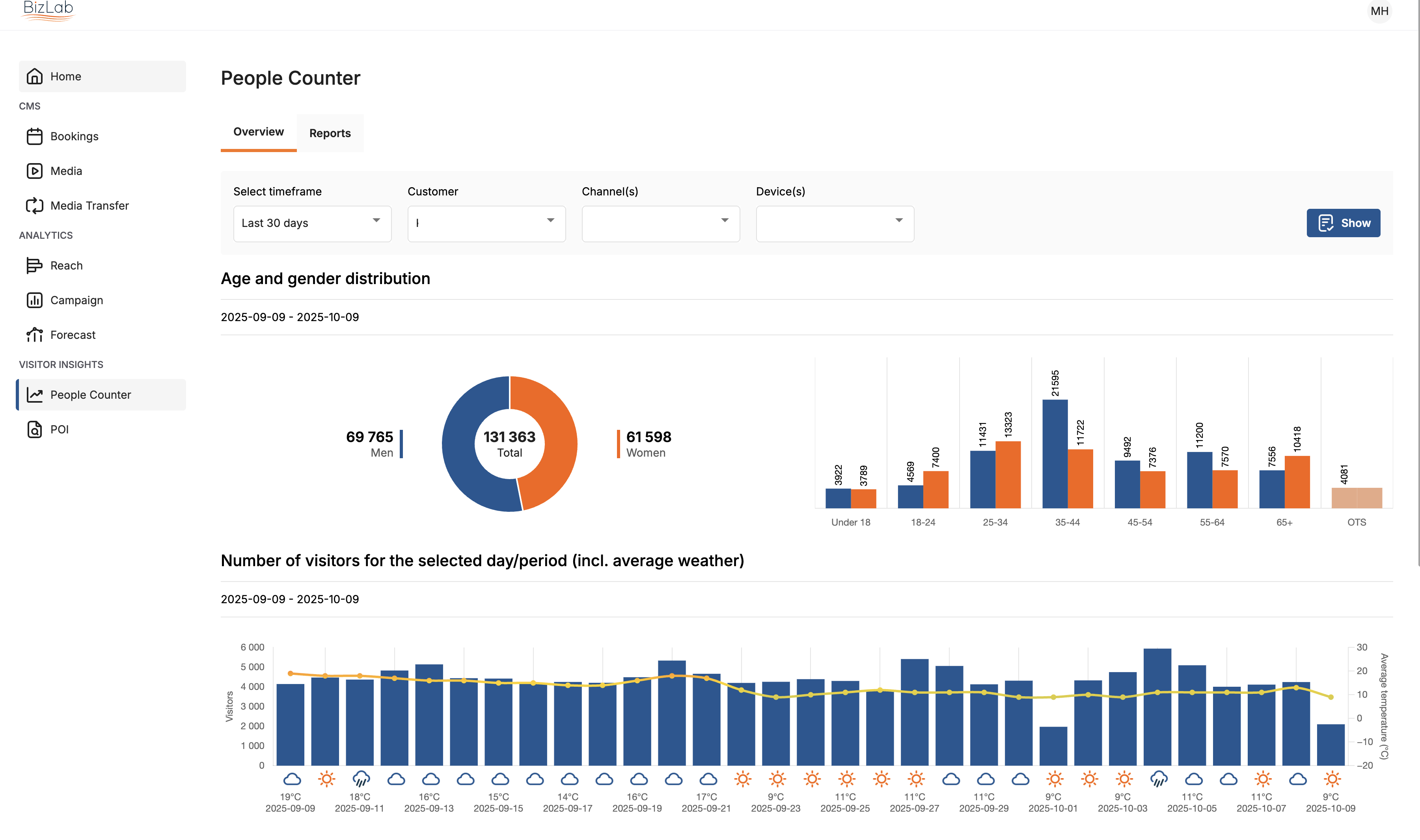Click the Forecast icon

pos(35,335)
